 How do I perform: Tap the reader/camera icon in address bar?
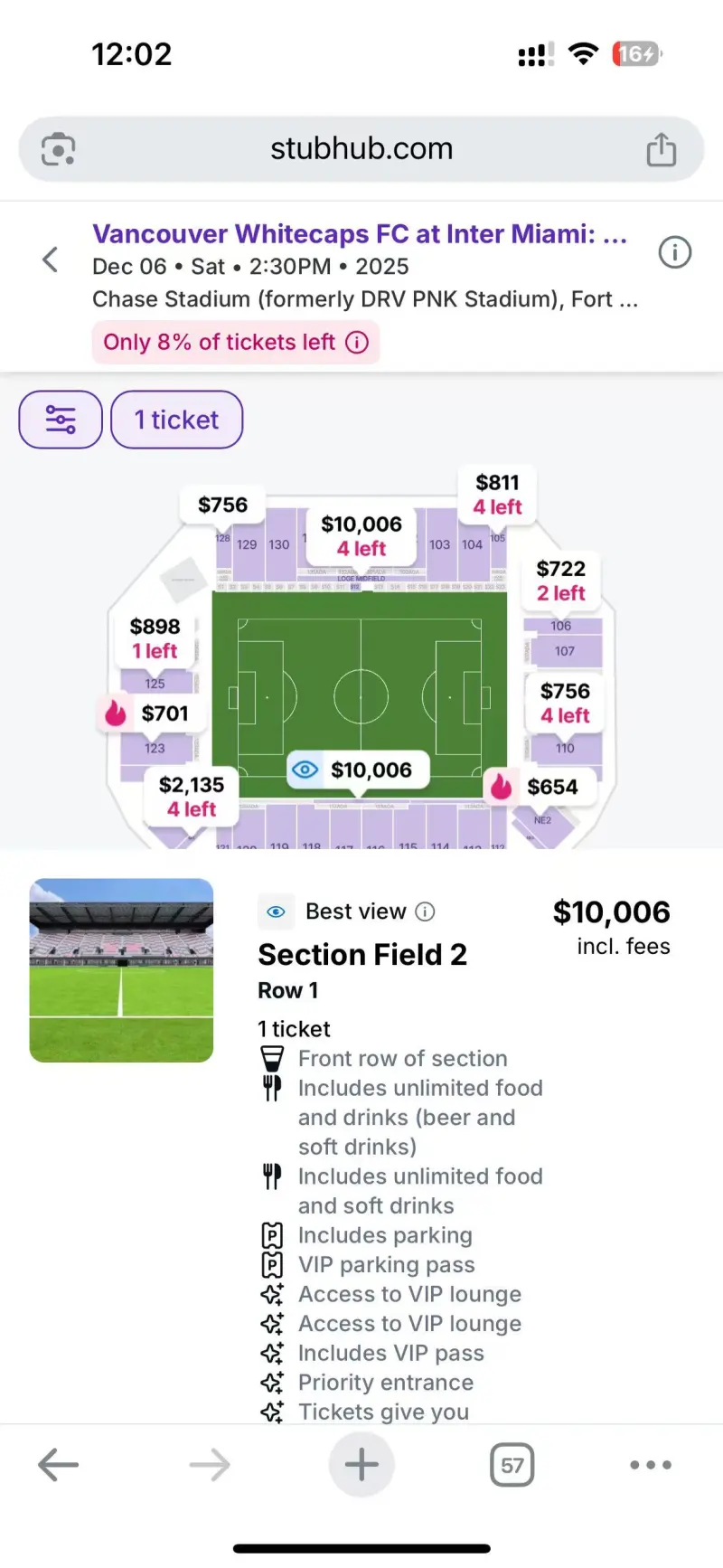(x=59, y=149)
